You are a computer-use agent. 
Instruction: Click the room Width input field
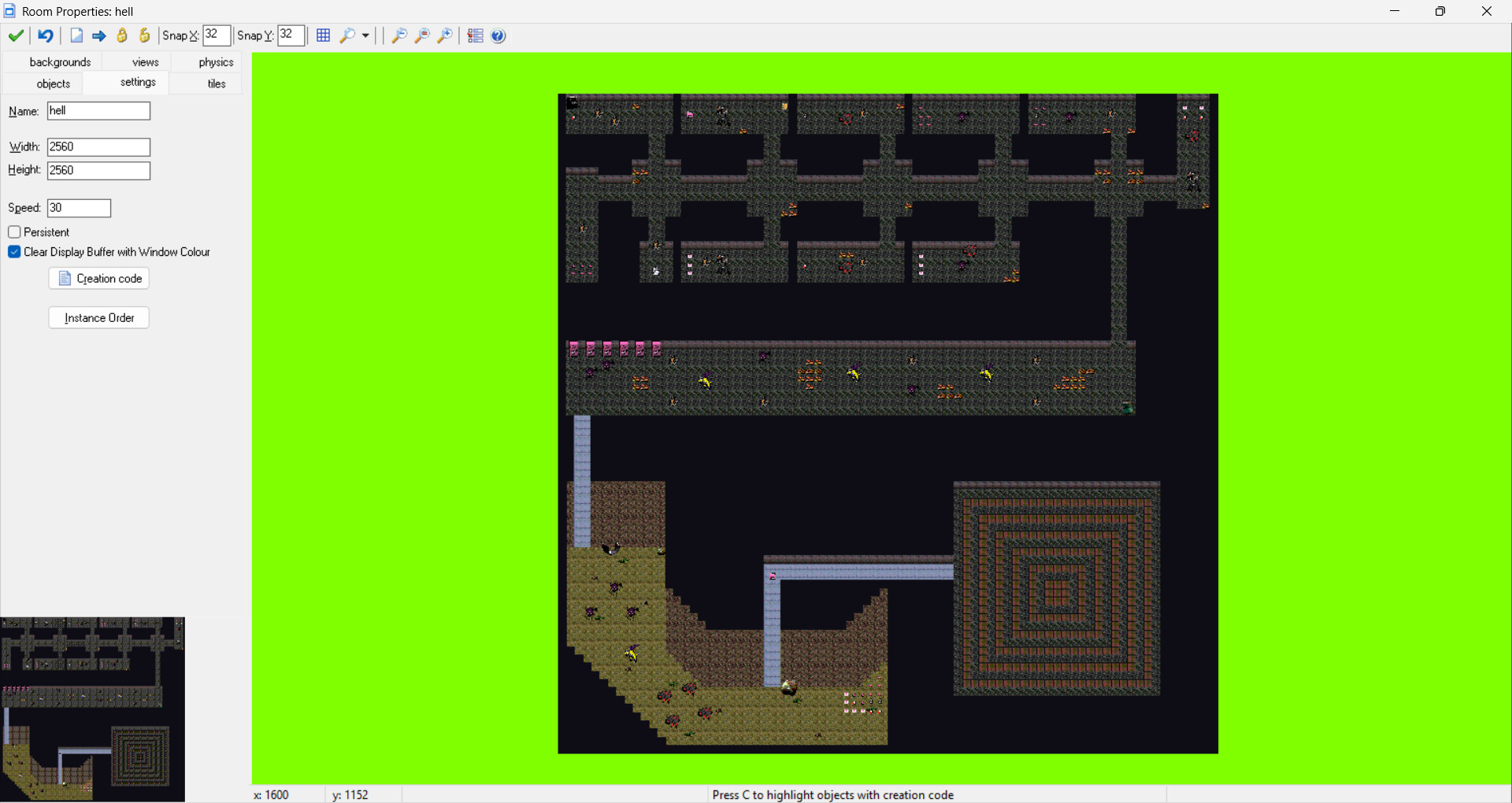(x=98, y=147)
